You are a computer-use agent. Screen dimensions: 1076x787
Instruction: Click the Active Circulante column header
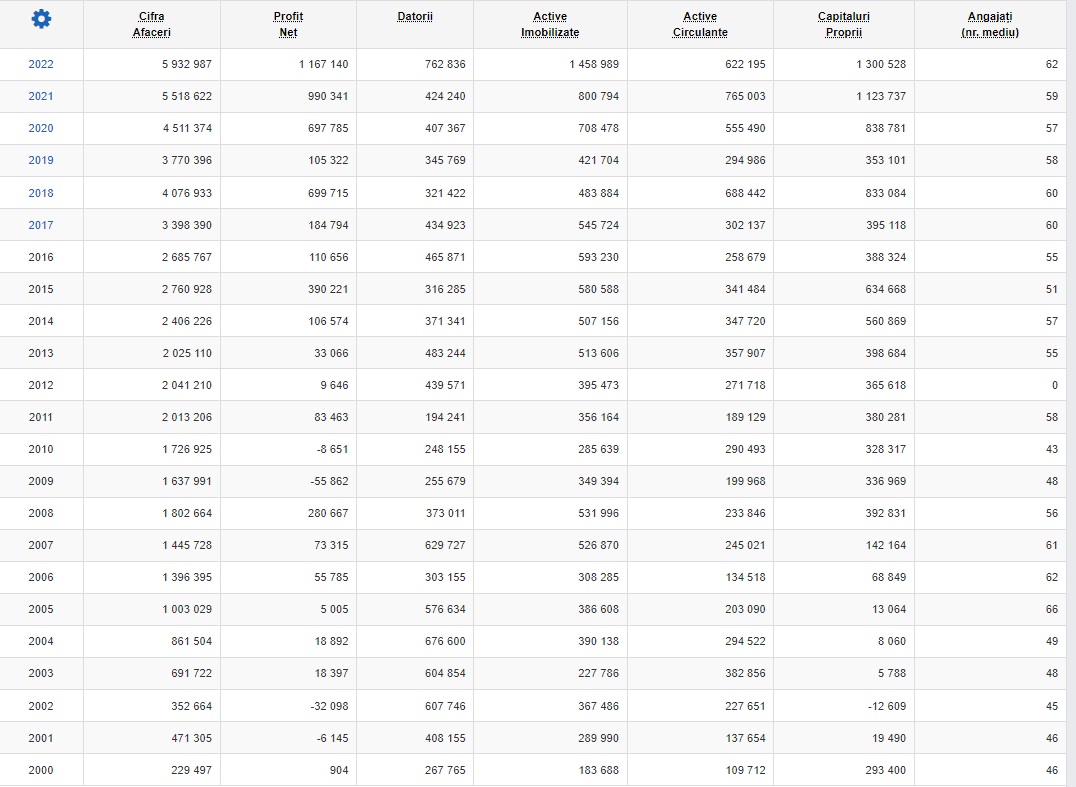click(700, 24)
